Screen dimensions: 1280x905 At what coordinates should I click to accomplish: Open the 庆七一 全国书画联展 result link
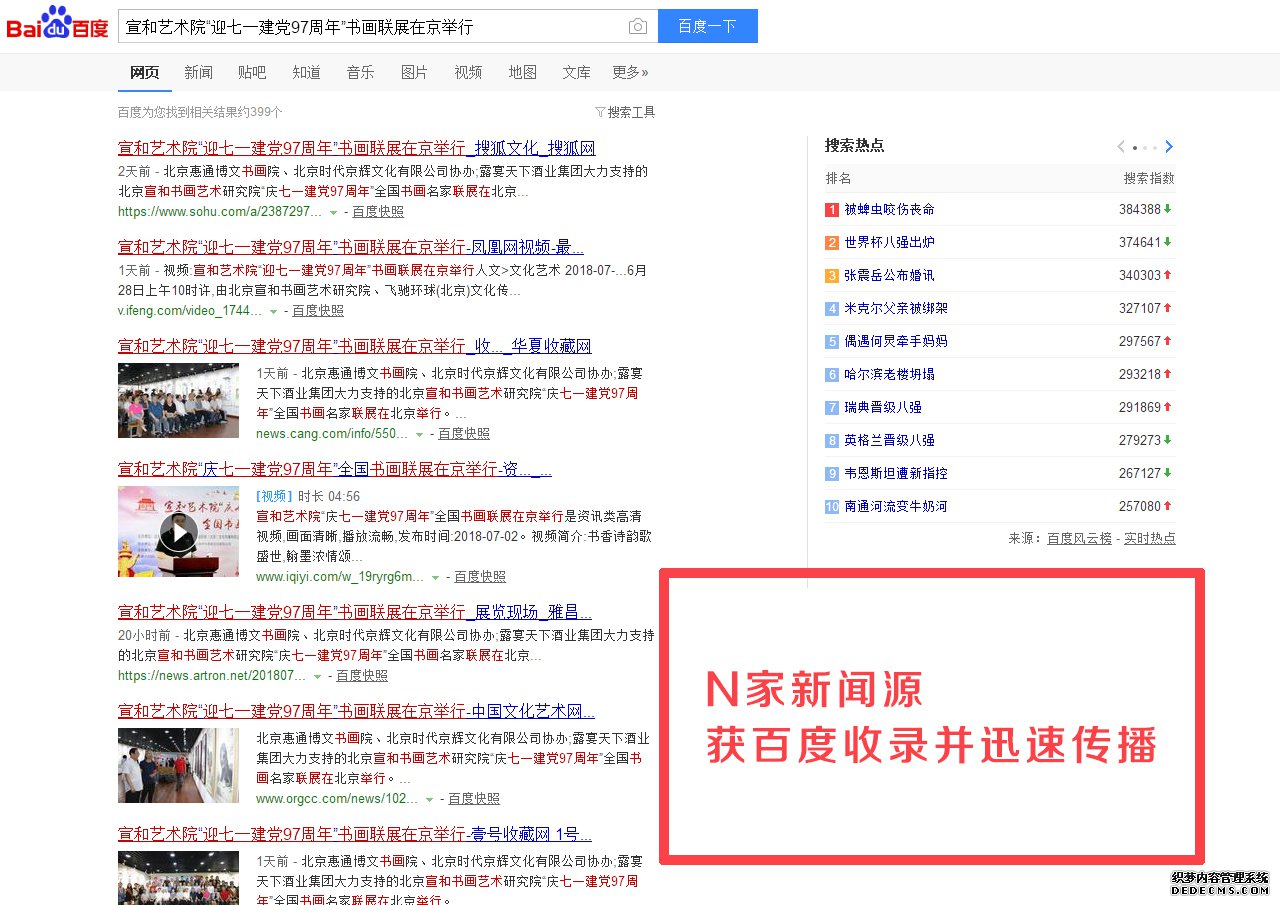click(x=334, y=469)
